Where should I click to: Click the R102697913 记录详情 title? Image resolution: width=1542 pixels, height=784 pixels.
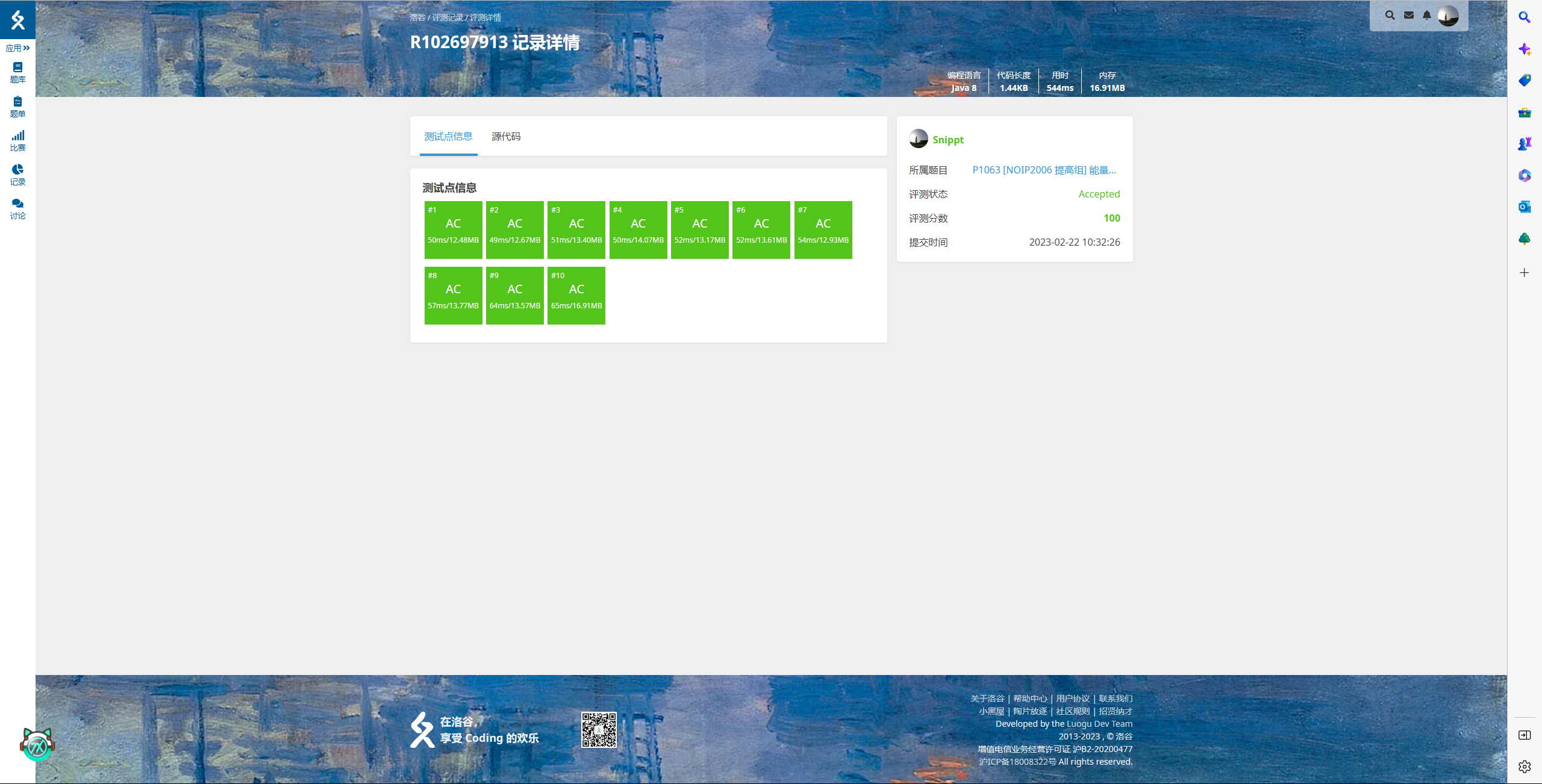[x=495, y=42]
